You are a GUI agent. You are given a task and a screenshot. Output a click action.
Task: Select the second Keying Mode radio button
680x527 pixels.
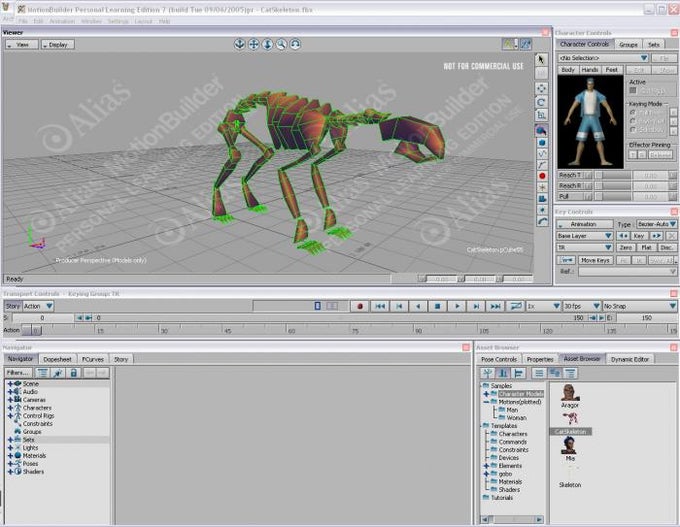click(x=633, y=121)
